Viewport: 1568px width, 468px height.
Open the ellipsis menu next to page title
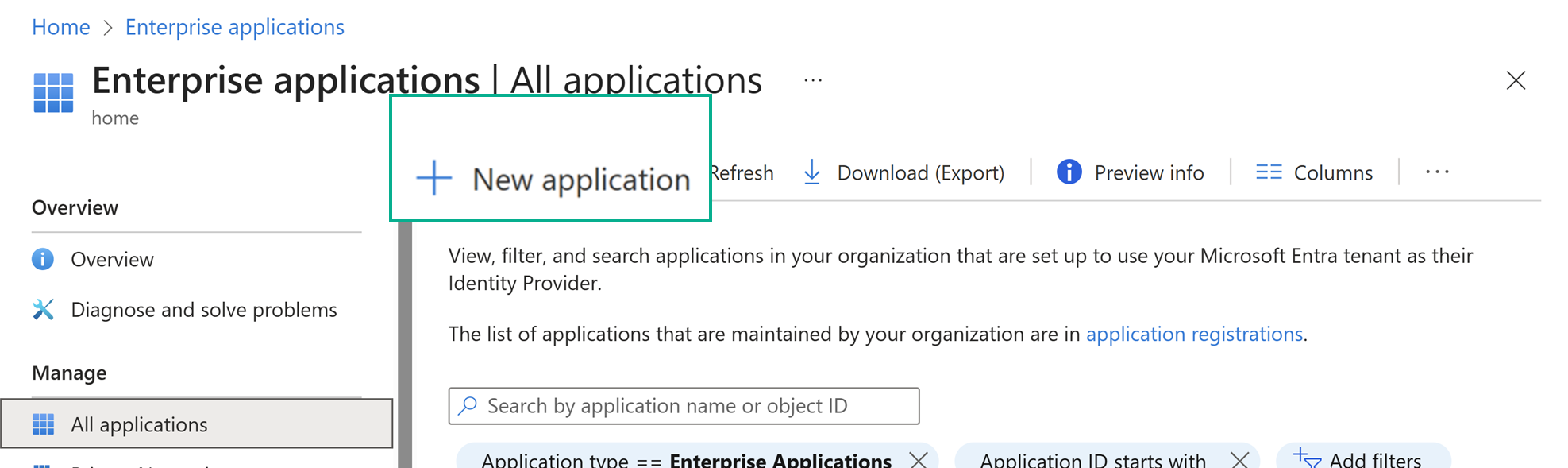click(813, 80)
